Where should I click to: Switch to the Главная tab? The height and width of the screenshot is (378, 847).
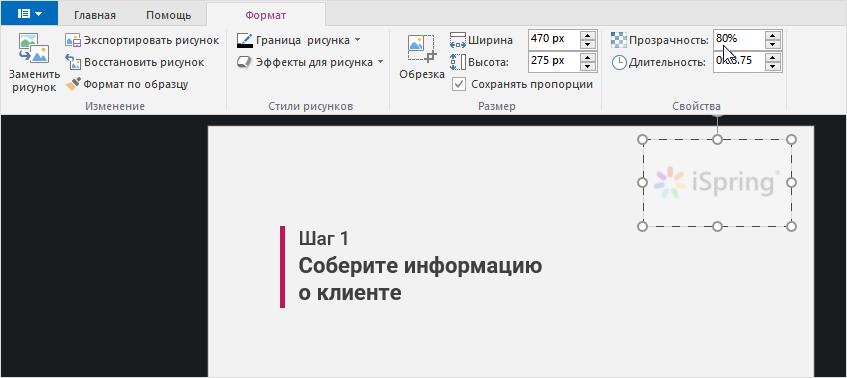[95, 15]
